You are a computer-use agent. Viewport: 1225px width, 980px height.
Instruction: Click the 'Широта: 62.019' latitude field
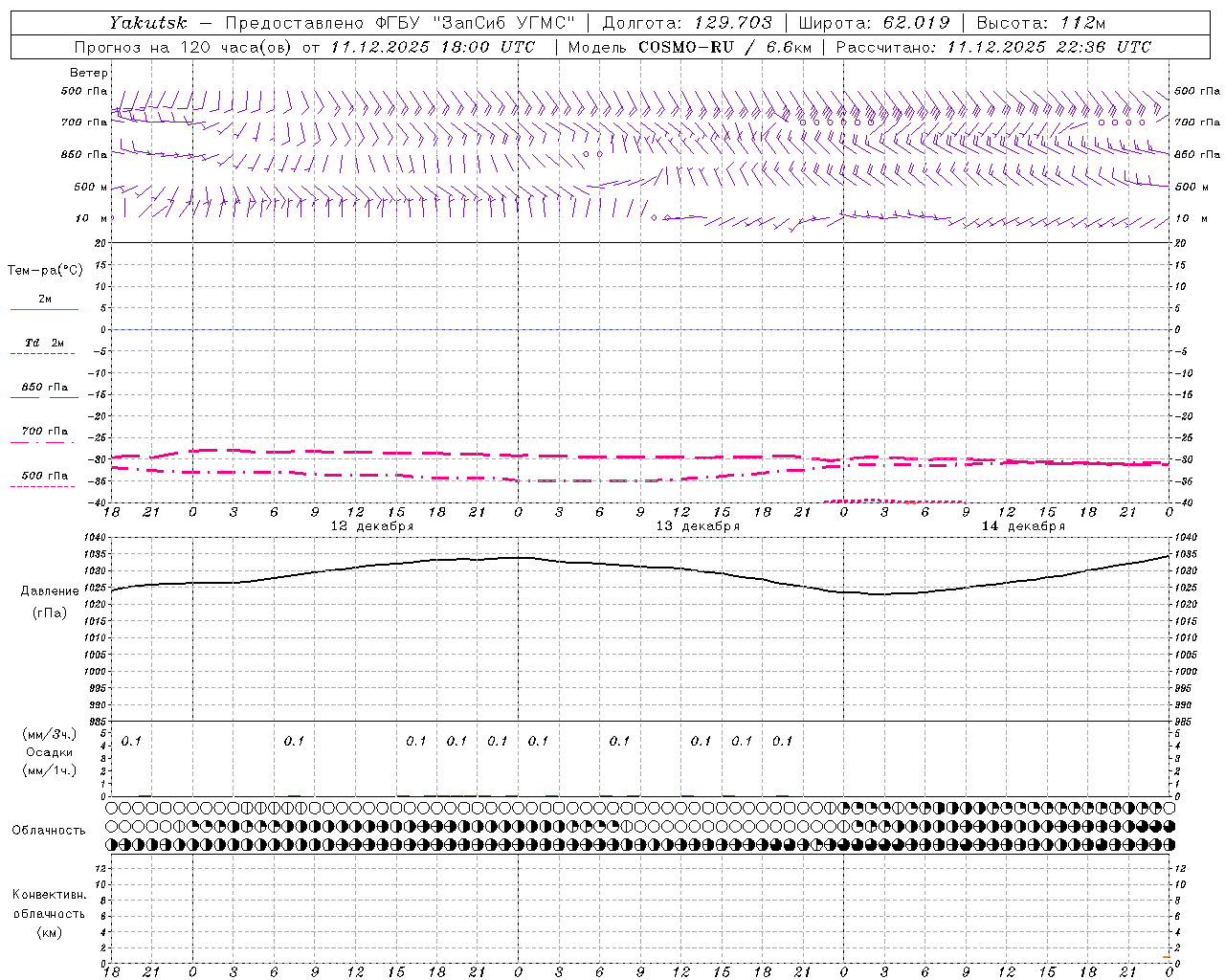pyautogui.click(x=874, y=23)
